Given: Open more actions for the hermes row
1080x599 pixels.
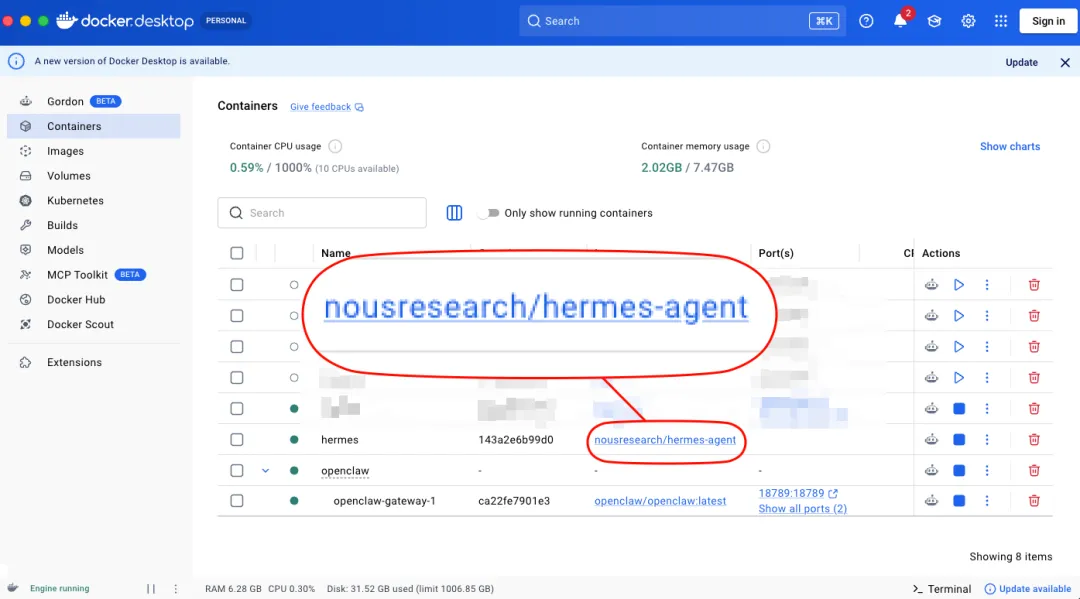Looking at the screenshot, I should 986,439.
